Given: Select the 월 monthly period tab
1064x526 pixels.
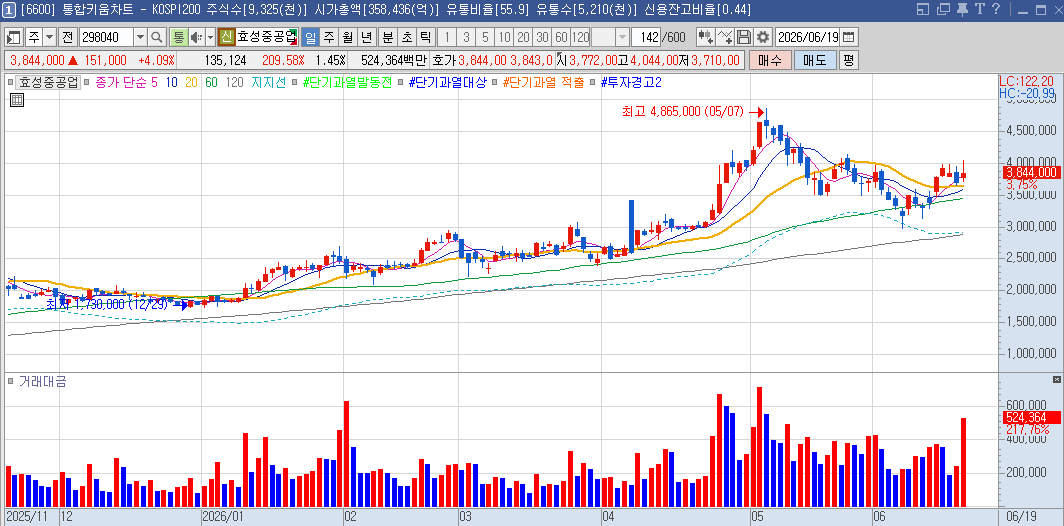Looking at the screenshot, I should (x=347, y=37).
